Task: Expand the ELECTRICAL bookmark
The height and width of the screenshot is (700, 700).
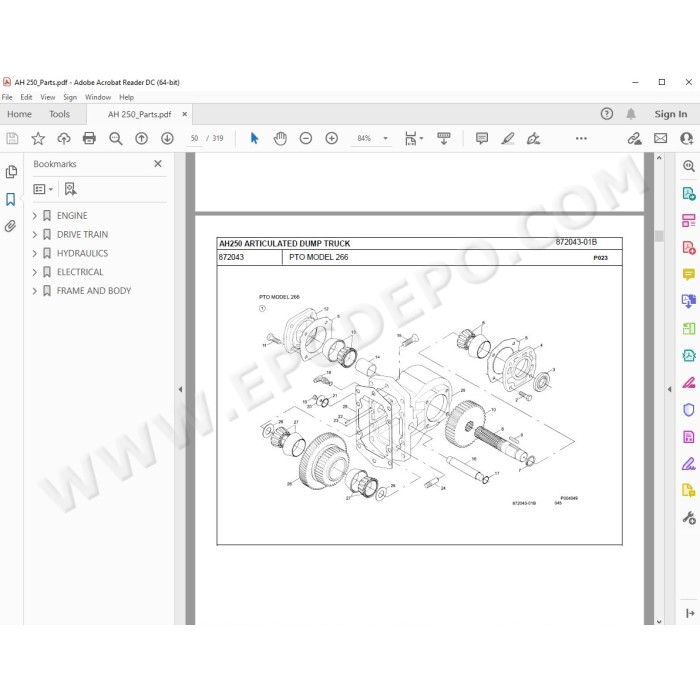Action: click(x=35, y=272)
